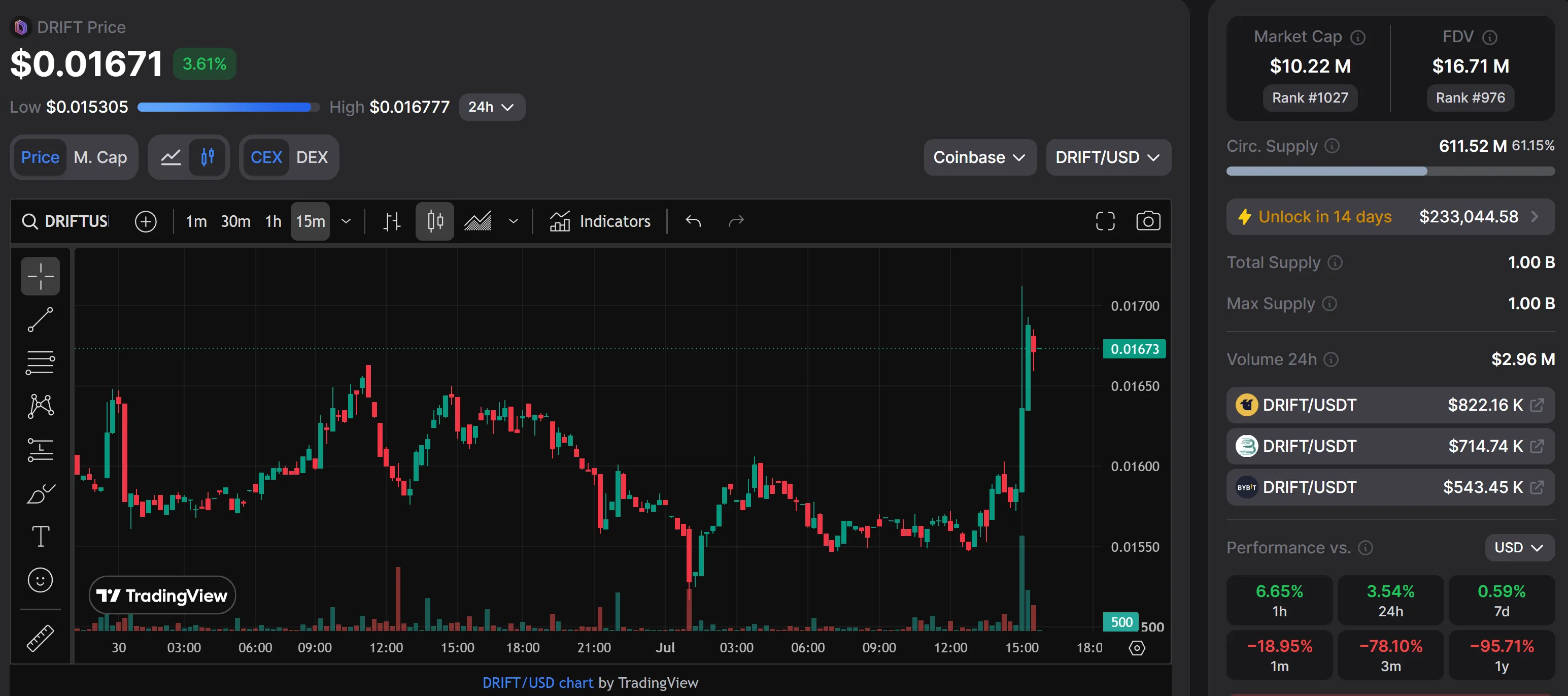This screenshot has width=1568, height=696.
Task: Click the DRIFTUSD symbol search field
Action: (x=66, y=221)
